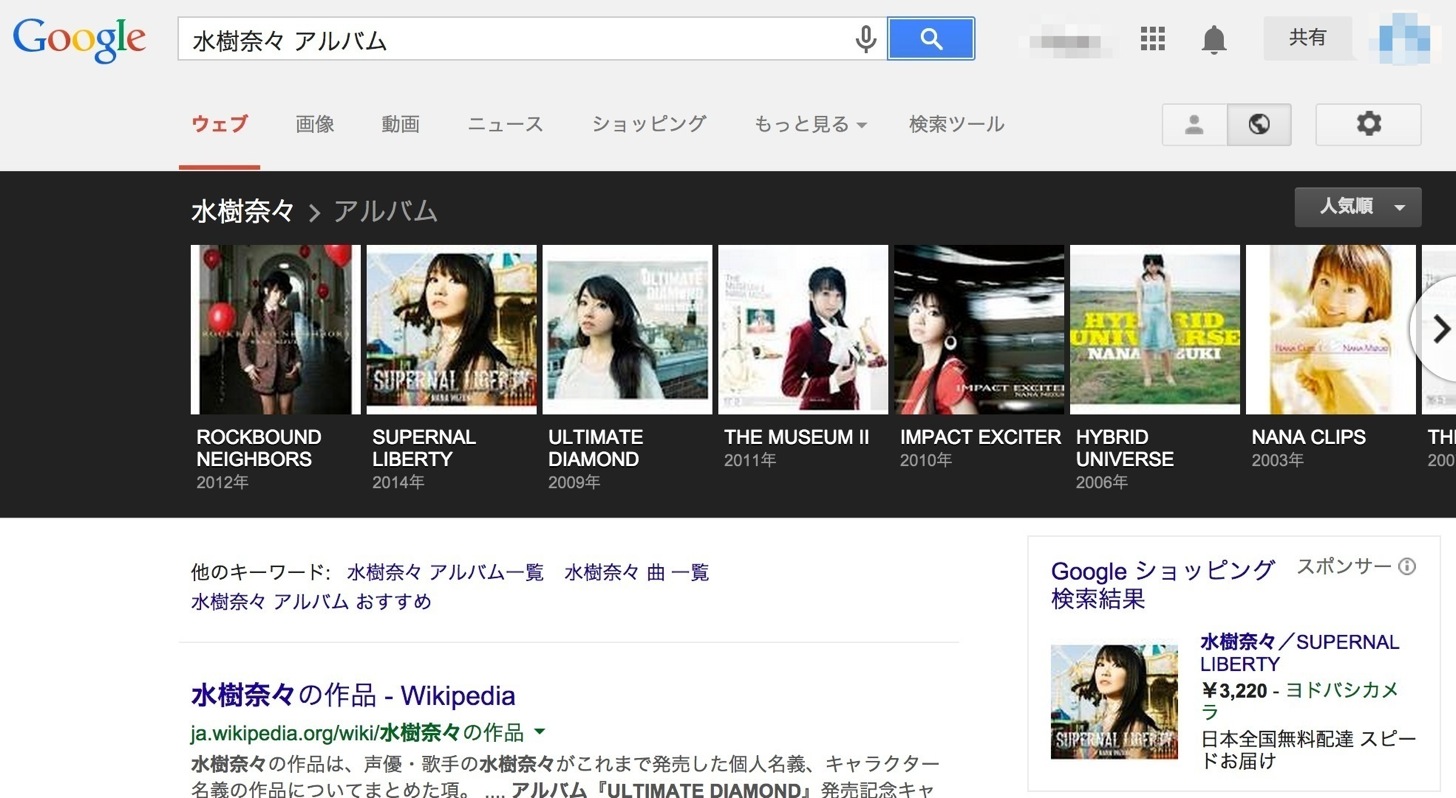Open the NANA CLIPS cover

coord(1331,329)
